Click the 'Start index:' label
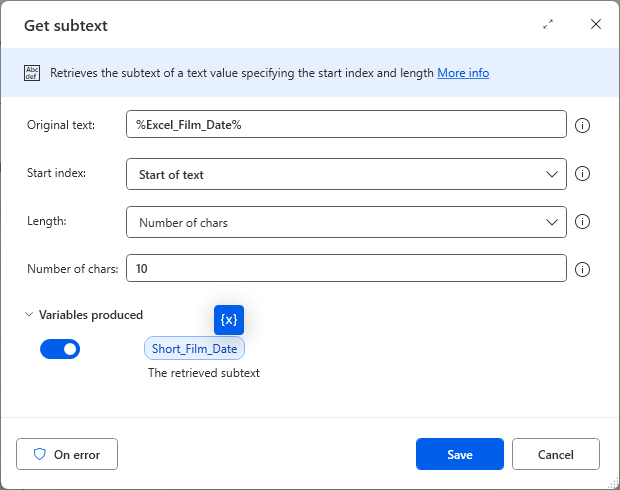This screenshot has width=620, height=490. 56,173
